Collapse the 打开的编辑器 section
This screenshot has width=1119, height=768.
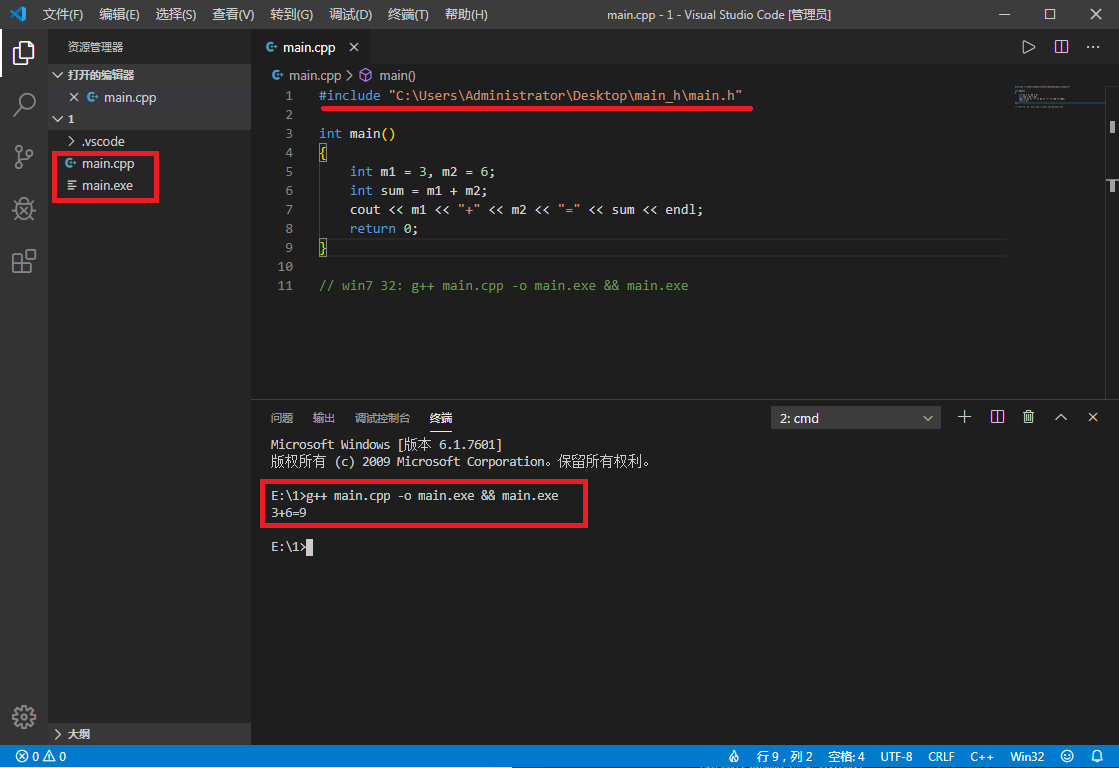pos(57,73)
